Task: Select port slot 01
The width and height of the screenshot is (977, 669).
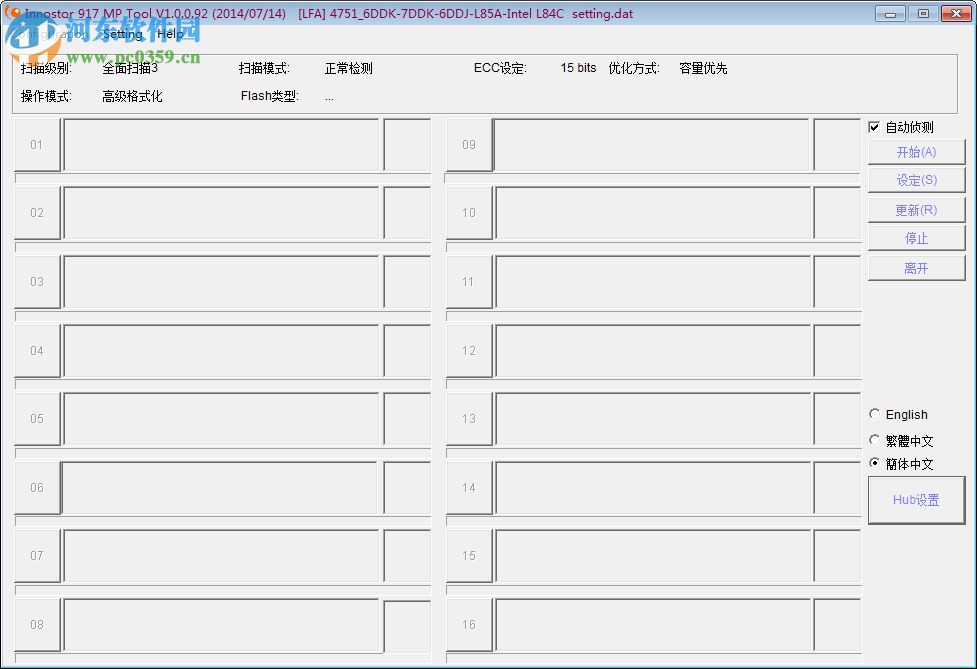Action: (x=37, y=144)
